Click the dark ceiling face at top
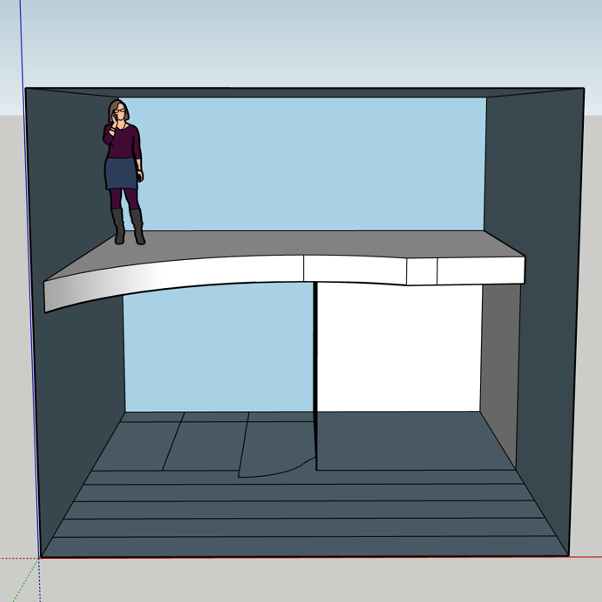602x602 pixels. (300, 92)
